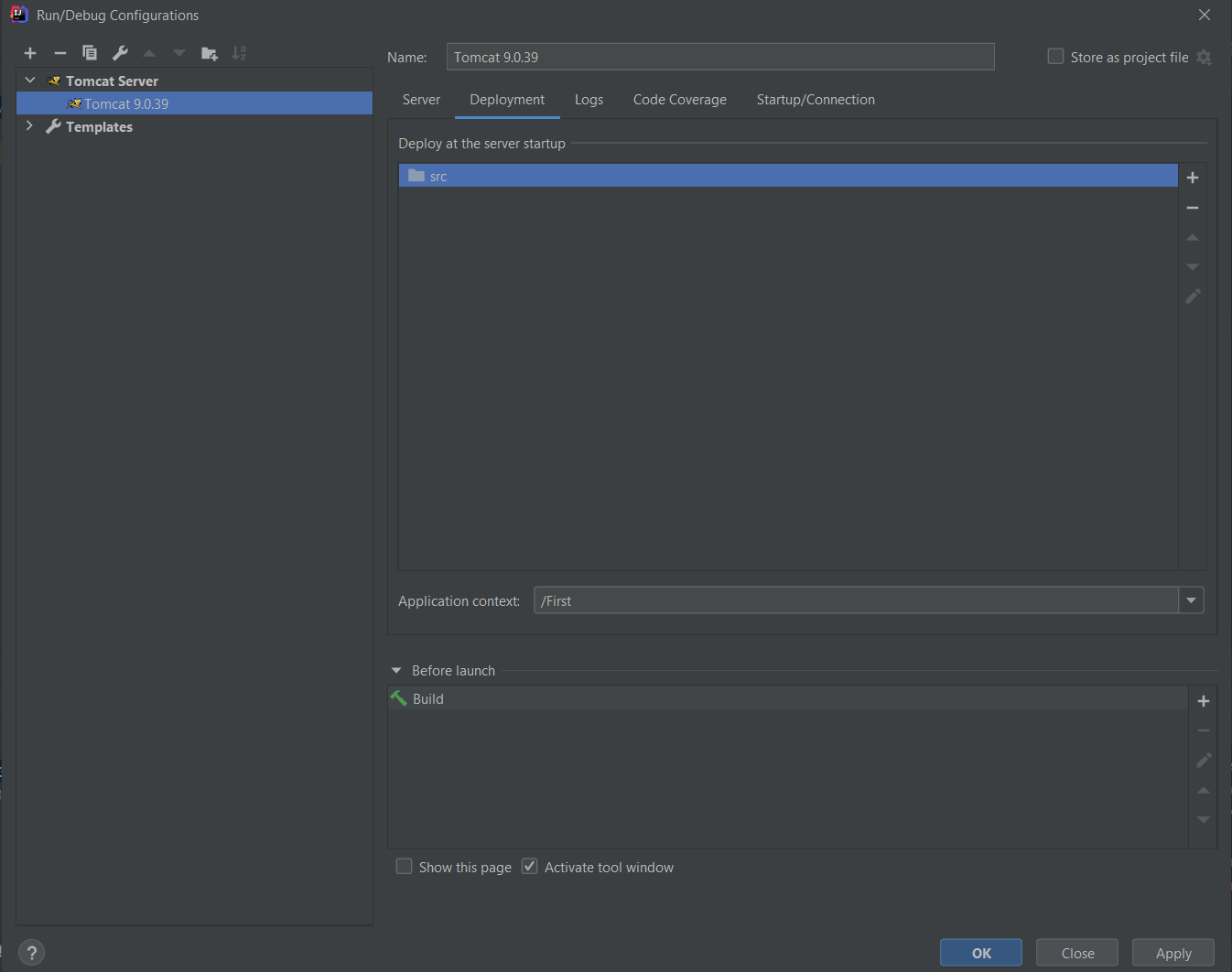The height and width of the screenshot is (972, 1232).
Task: Switch to the Server tab
Action: point(421,100)
